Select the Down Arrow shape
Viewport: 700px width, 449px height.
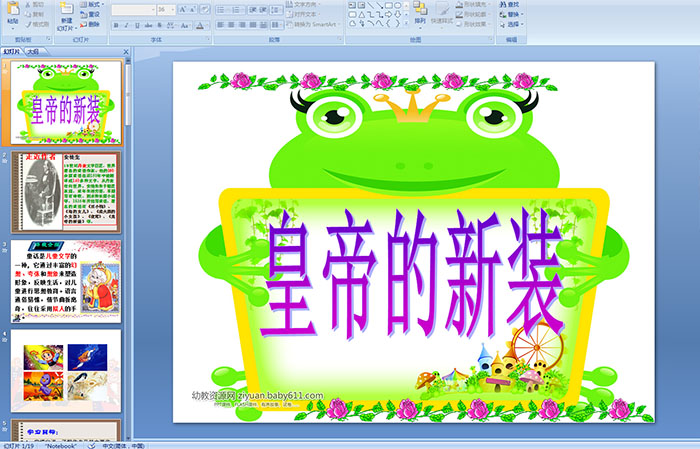(397, 14)
